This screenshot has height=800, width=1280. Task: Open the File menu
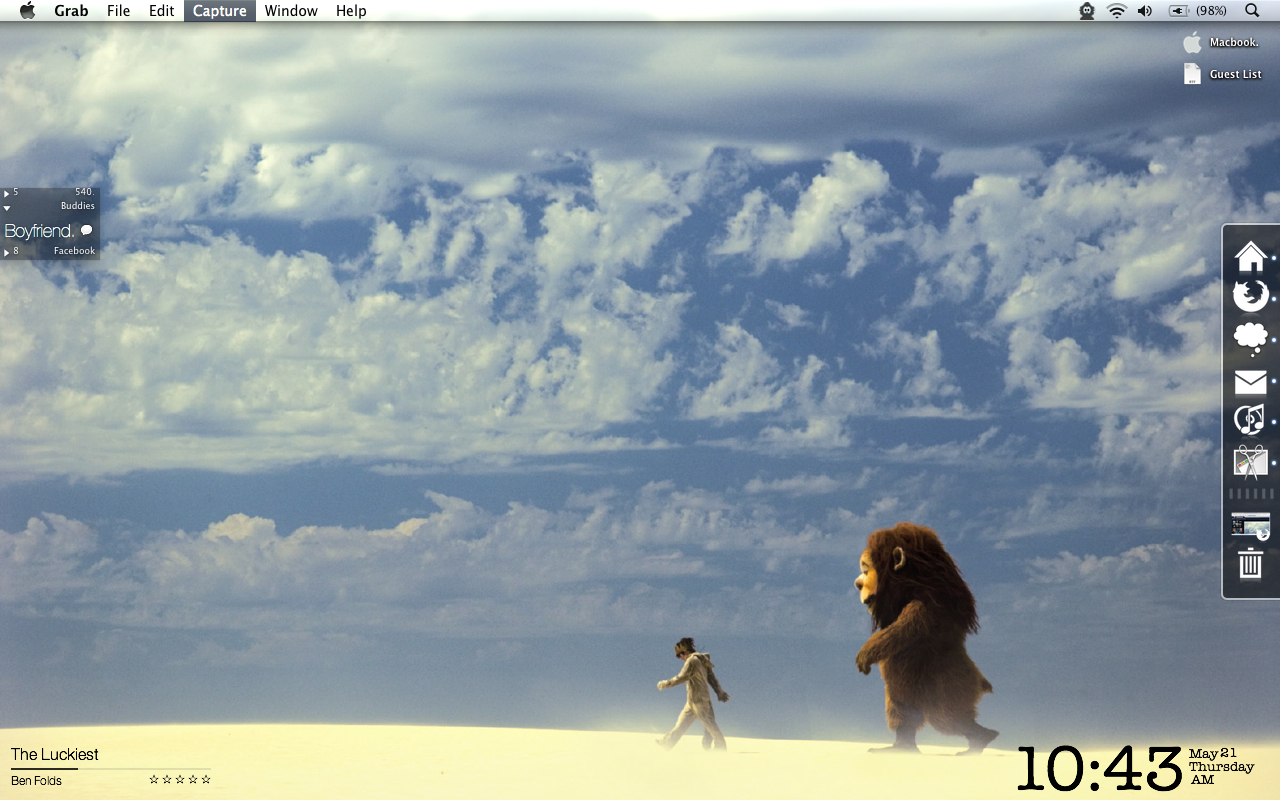[118, 11]
